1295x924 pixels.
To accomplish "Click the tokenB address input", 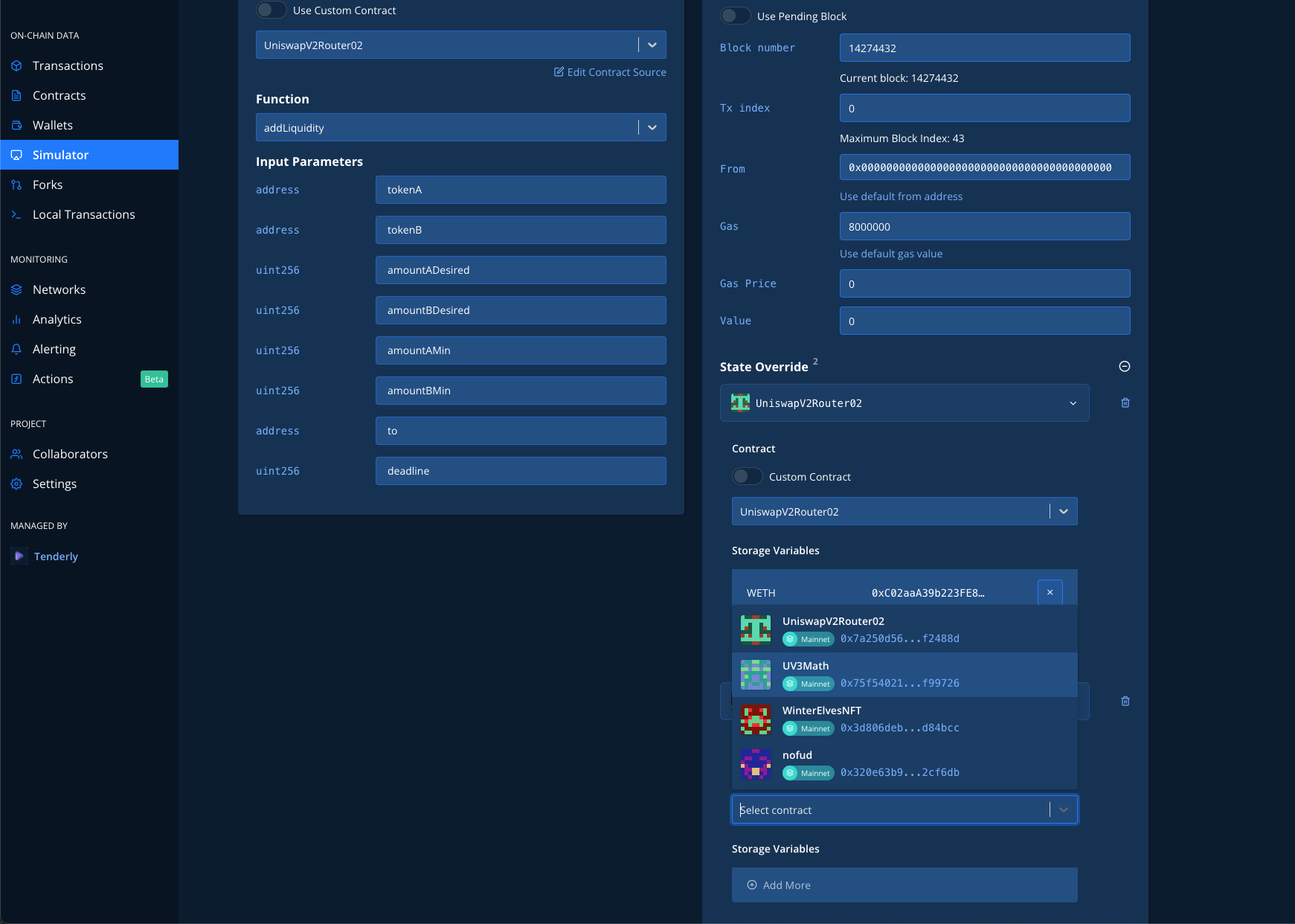I will point(521,230).
